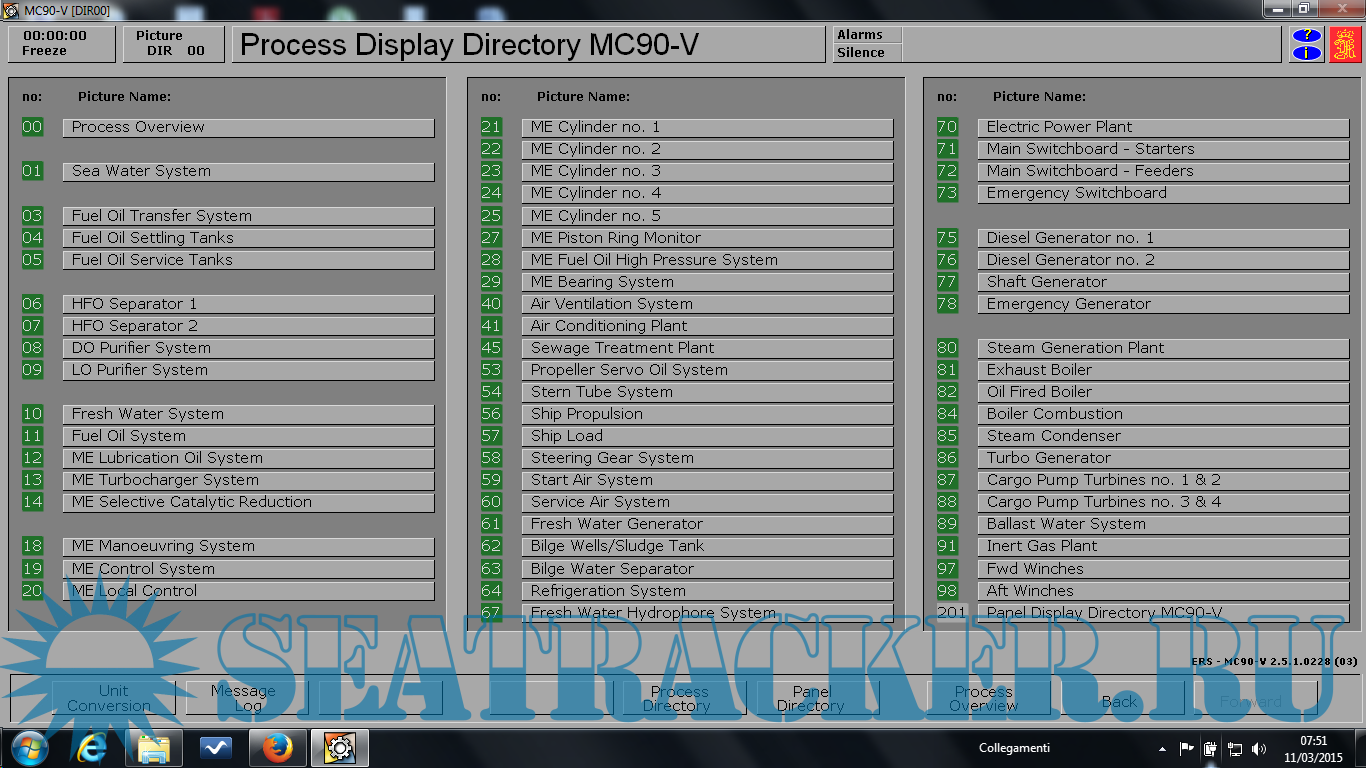Silence the alarms
Viewport: 1366px width, 768px height.
[x=866, y=53]
